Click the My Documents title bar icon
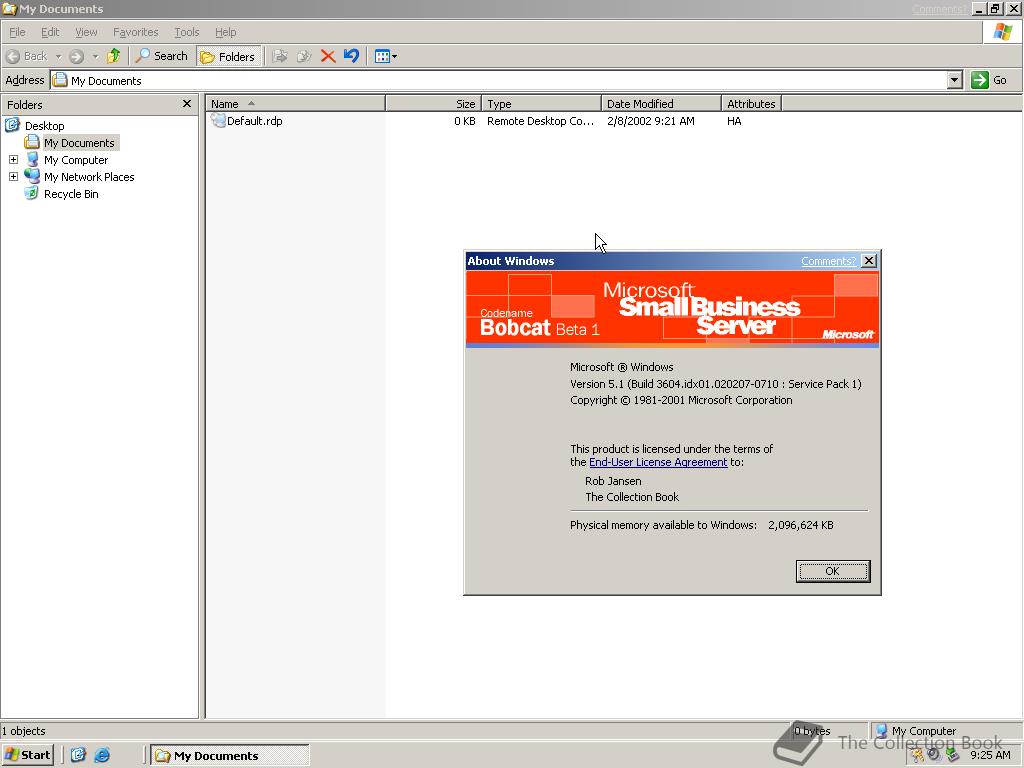The image size is (1024, 768). coord(9,8)
